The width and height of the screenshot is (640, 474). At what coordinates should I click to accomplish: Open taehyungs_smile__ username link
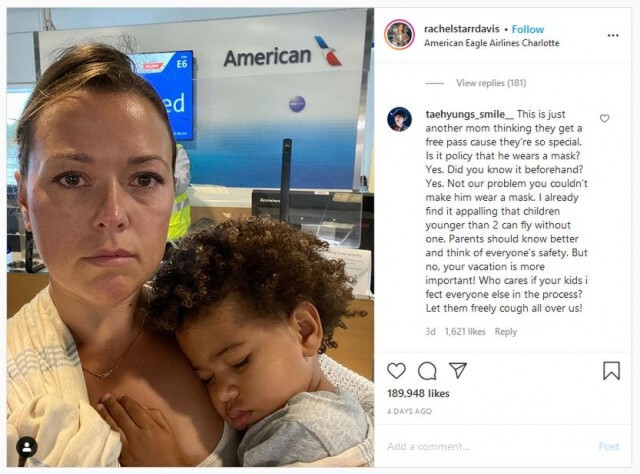(470, 114)
